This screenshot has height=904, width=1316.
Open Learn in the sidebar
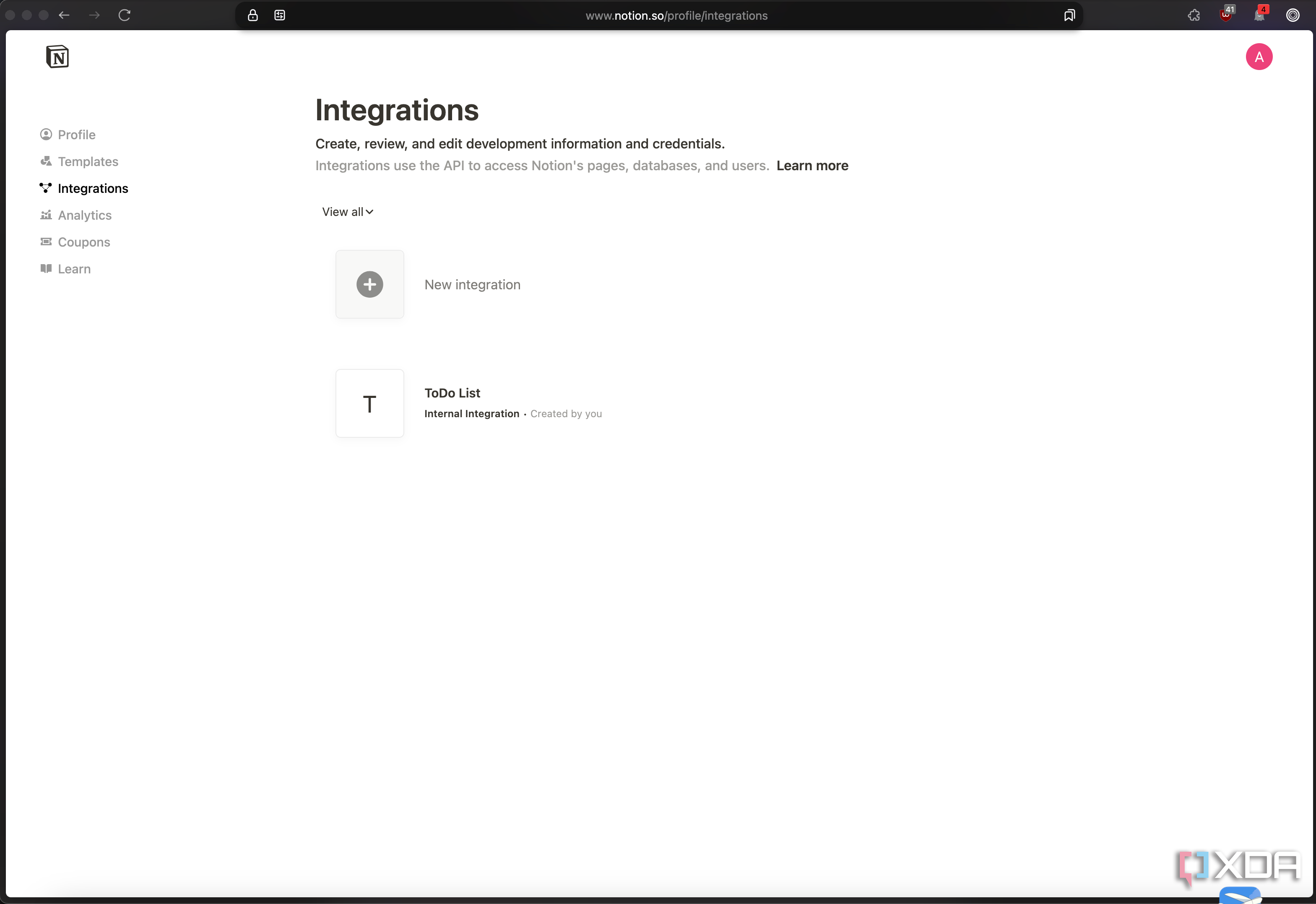click(65, 269)
